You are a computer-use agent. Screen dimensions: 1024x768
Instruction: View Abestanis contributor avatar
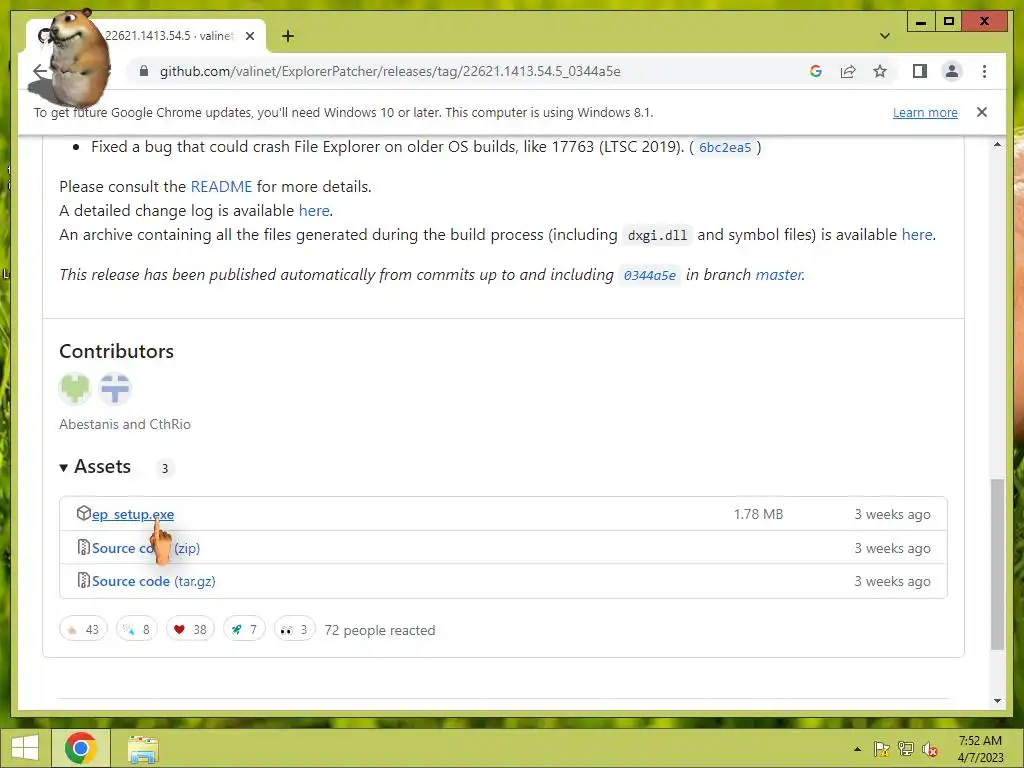click(74, 389)
